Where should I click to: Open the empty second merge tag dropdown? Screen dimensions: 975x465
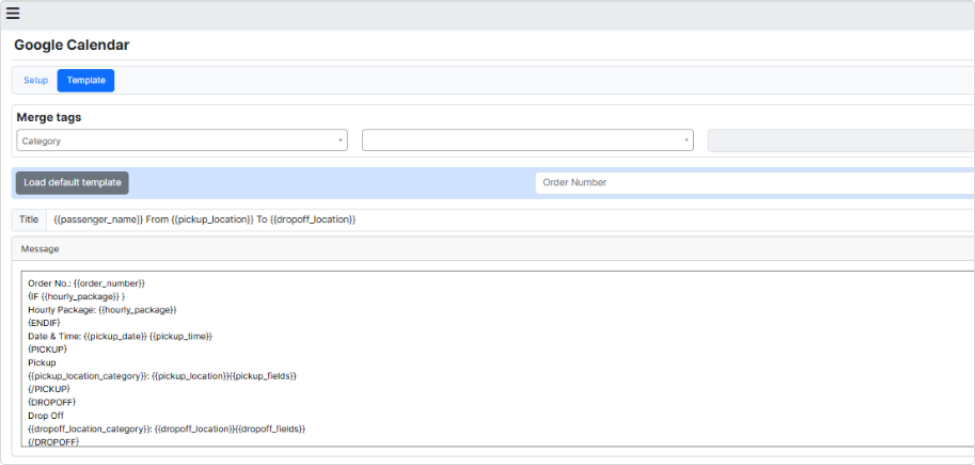[x=527, y=140]
